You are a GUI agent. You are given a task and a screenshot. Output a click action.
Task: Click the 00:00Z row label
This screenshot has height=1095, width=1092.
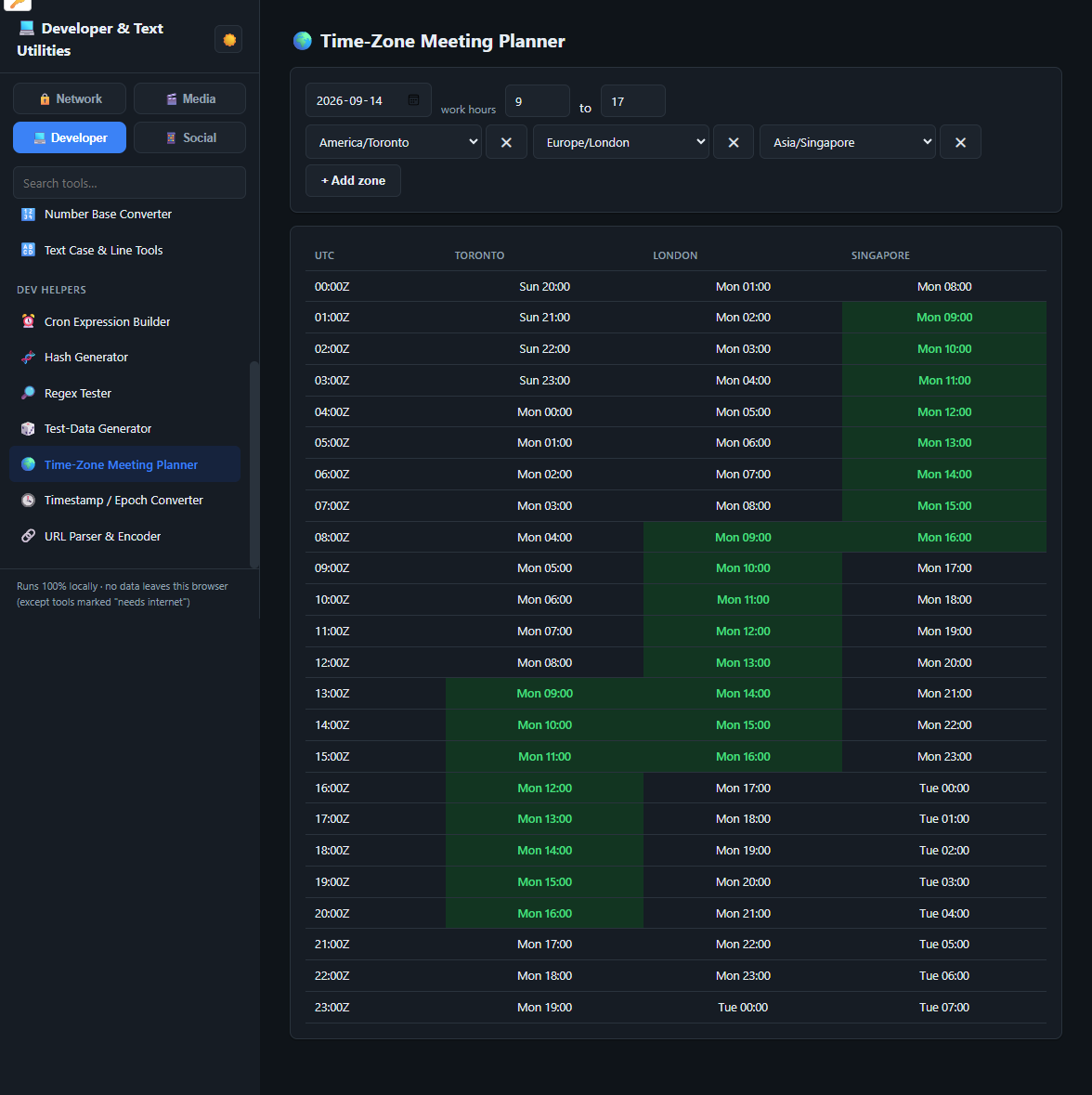pos(331,286)
